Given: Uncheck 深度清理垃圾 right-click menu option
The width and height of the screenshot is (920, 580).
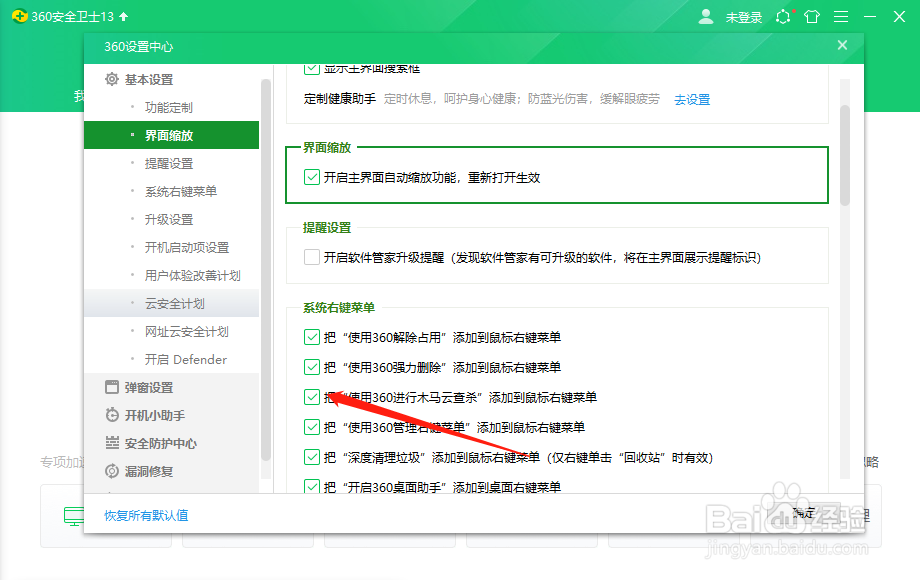Looking at the screenshot, I should 312,457.
